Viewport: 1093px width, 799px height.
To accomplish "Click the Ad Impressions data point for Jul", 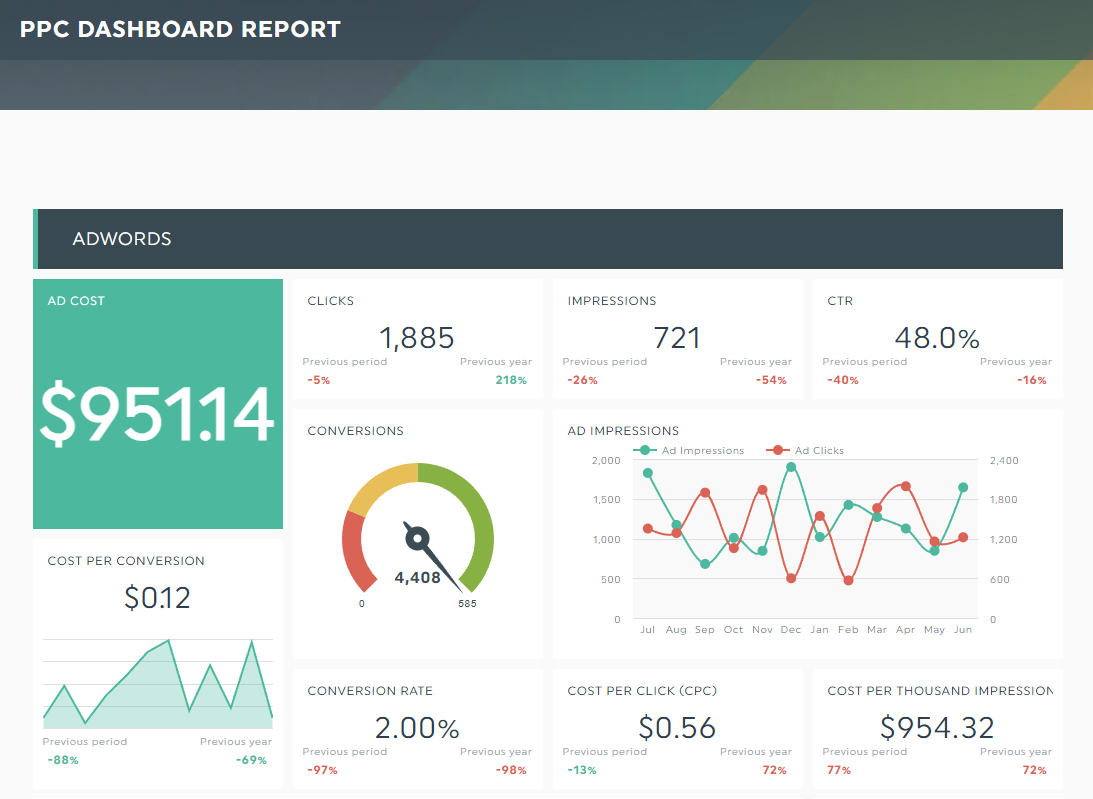I will (x=648, y=473).
